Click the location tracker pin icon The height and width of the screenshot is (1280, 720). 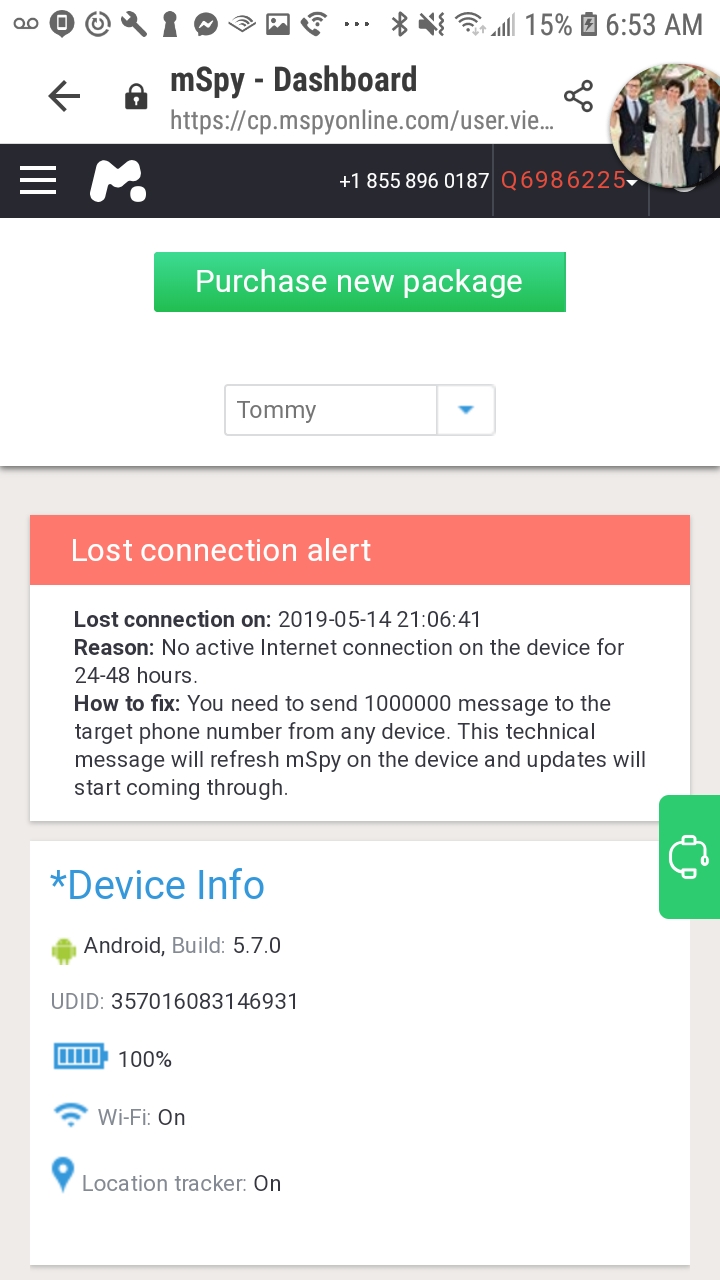pos(63,1176)
